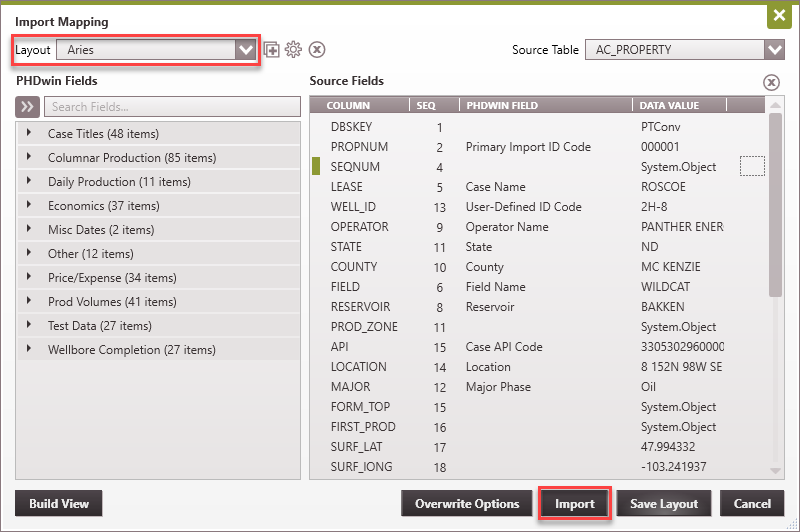Image resolution: width=800 pixels, height=532 pixels.
Task: Click Save Layout button
Action: click(664, 503)
